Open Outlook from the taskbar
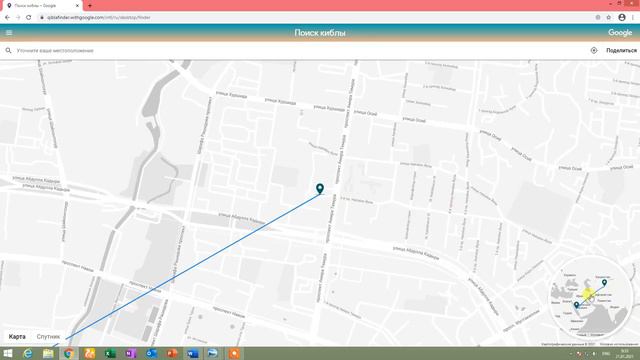The height and width of the screenshot is (360, 640). (x=151, y=353)
